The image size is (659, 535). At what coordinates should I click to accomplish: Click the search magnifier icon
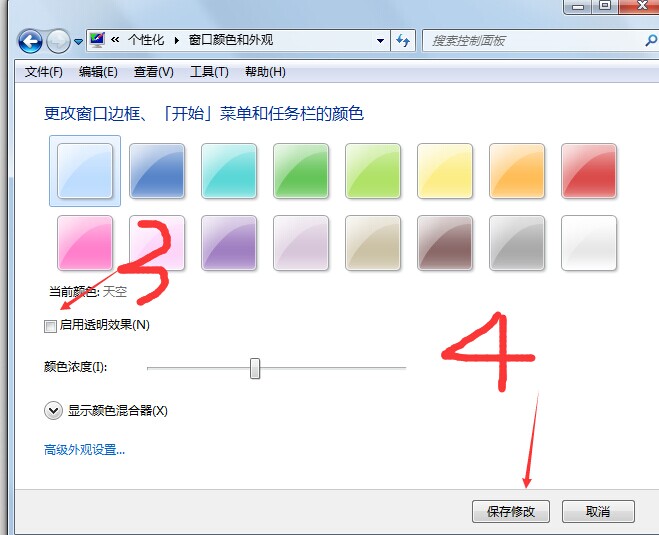click(651, 41)
